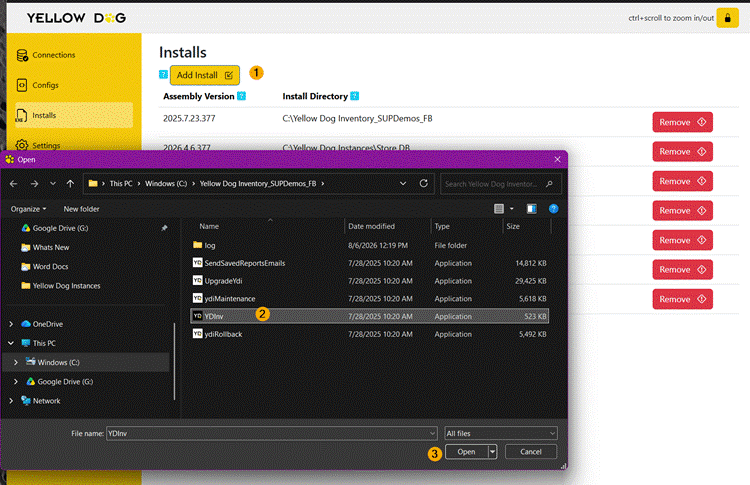Open the Configs sidebar page
The height and width of the screenshot is (485, 750).
pyautogui.click(x=45, y=85)
